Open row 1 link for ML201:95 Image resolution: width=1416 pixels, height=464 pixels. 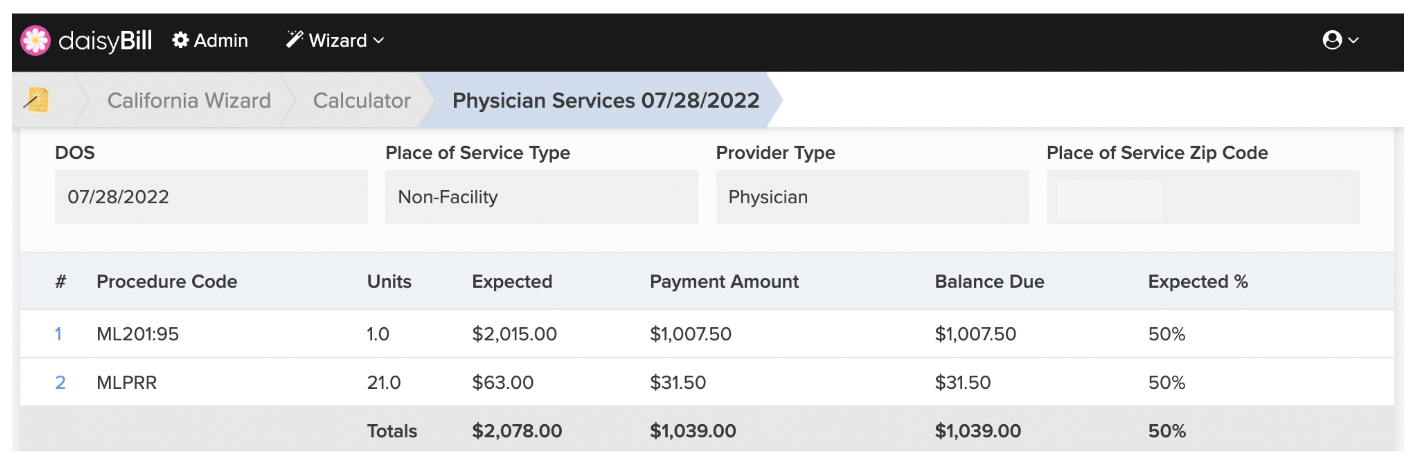pos(58,334)
